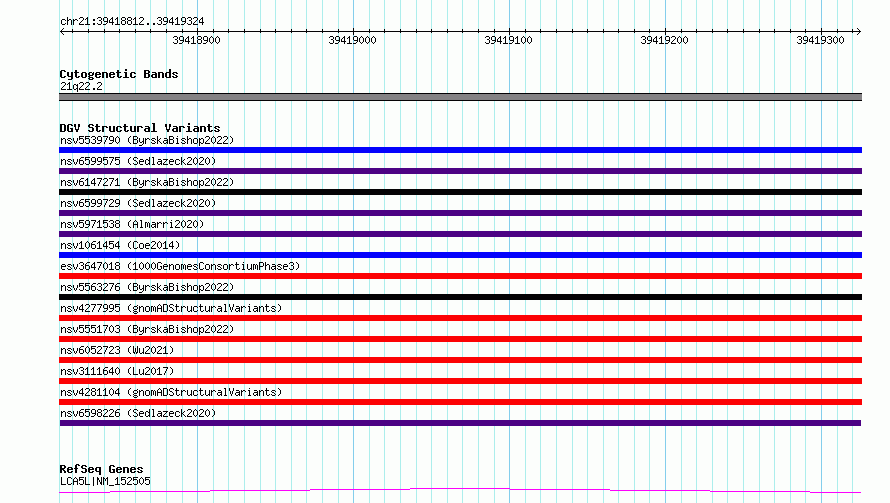Click the red bar for esv3647018
890x503 pixels.
click(x=460, y=276)
